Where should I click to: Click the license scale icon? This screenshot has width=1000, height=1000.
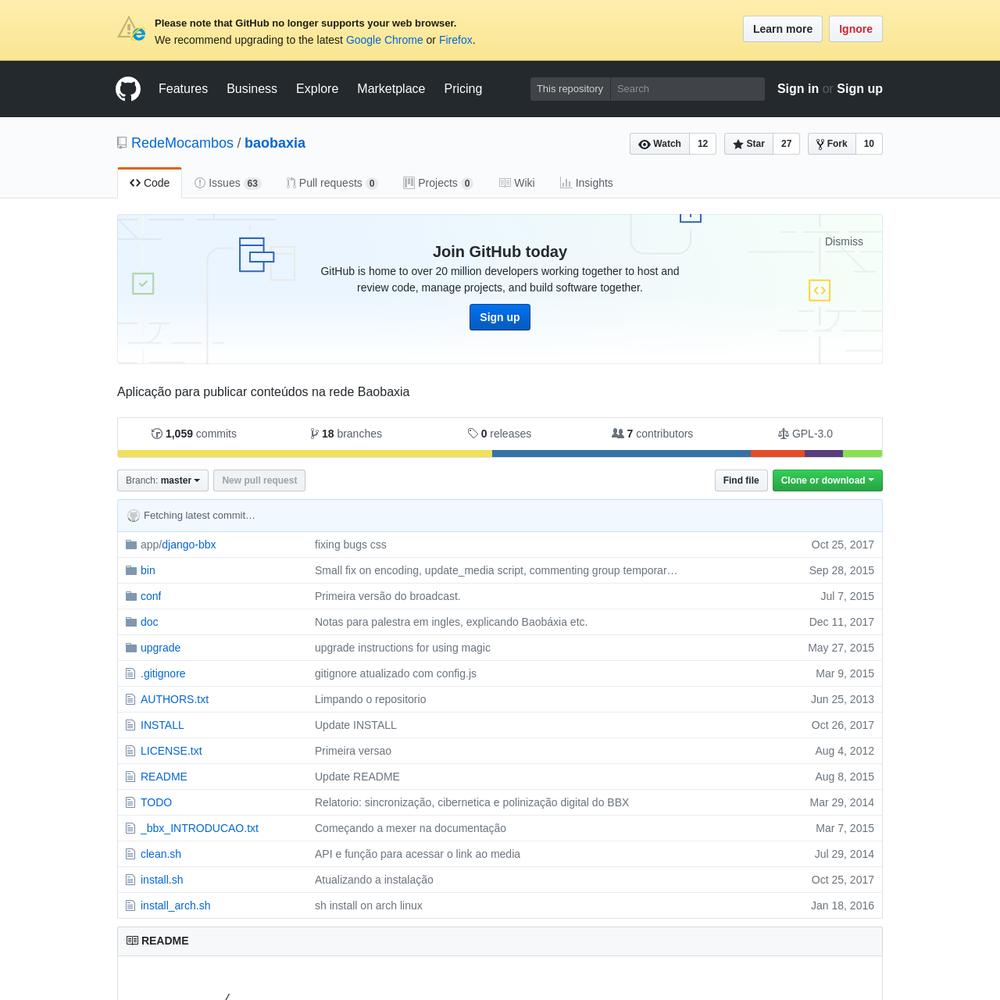783,434
